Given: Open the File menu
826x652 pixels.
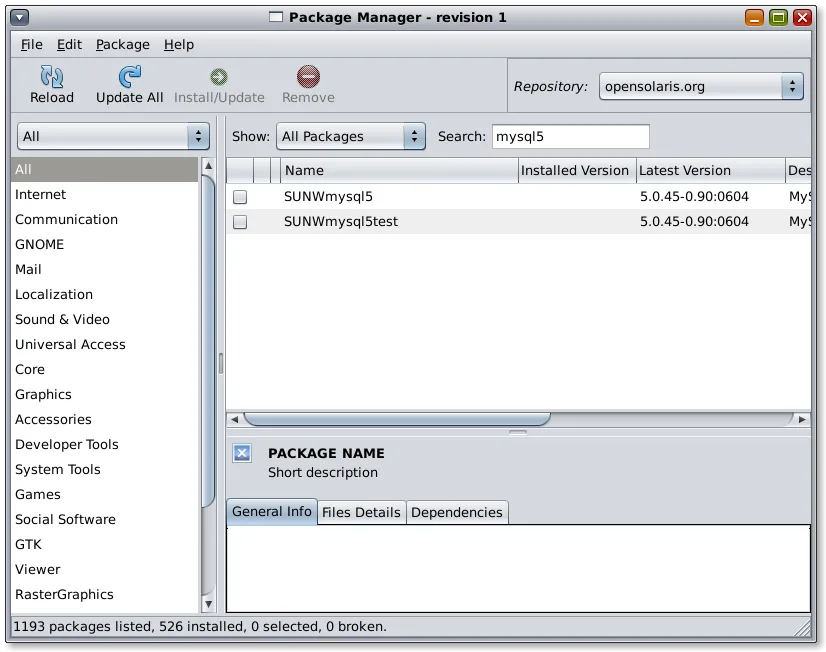Looking at the screenshot, I should point(32,45).
